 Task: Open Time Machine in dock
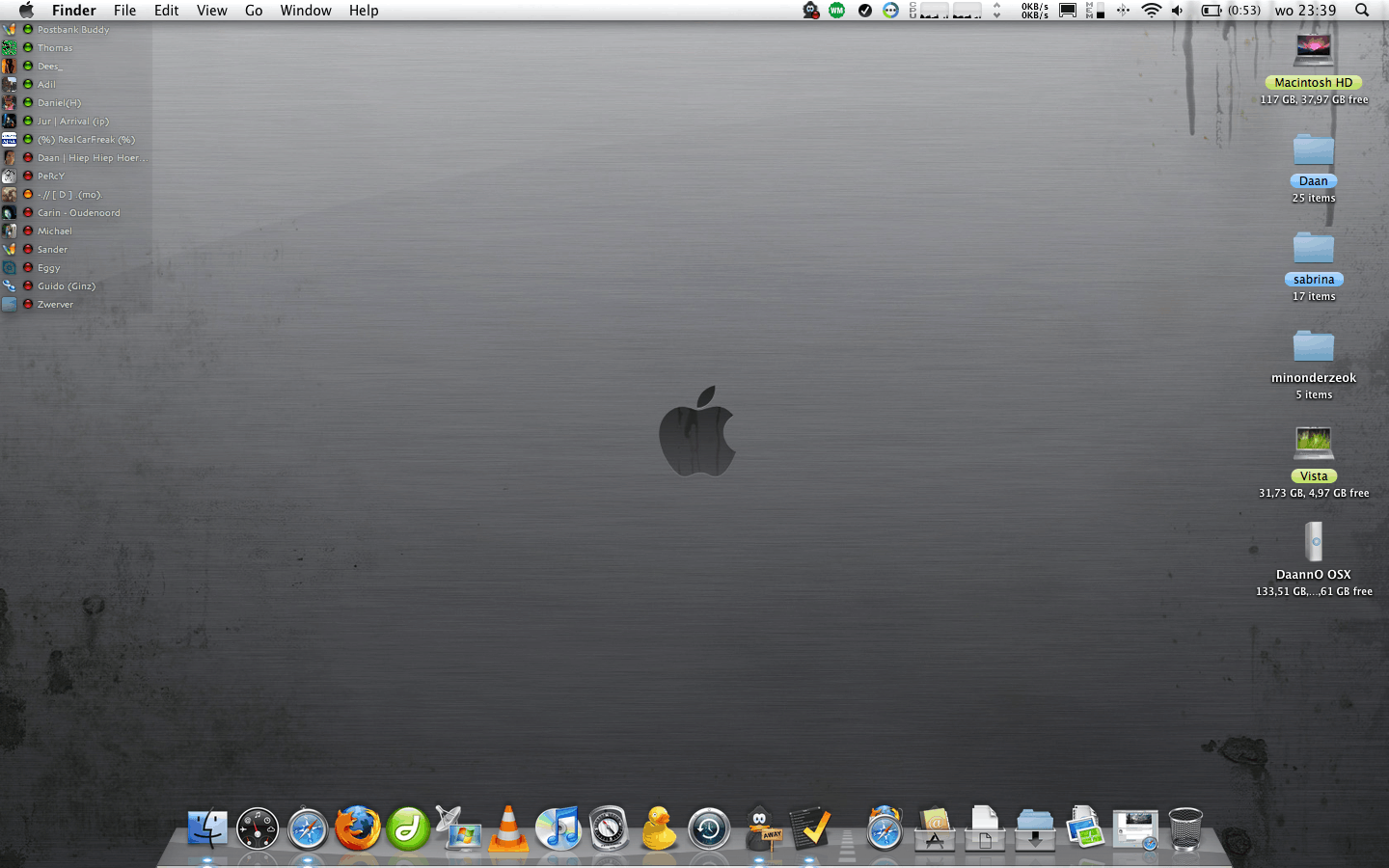pos(709,828)
